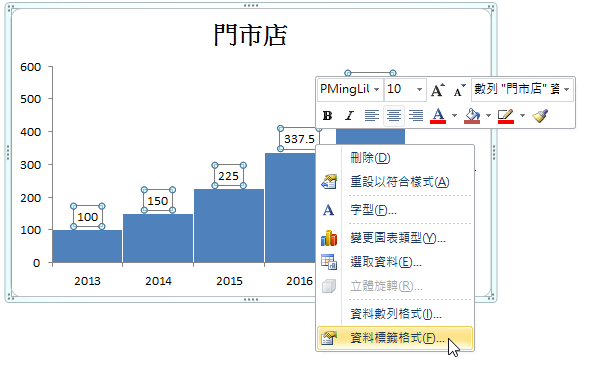600x365 pixels.
Task: Click the 選取資料 table icon
Action: point(329,262)
